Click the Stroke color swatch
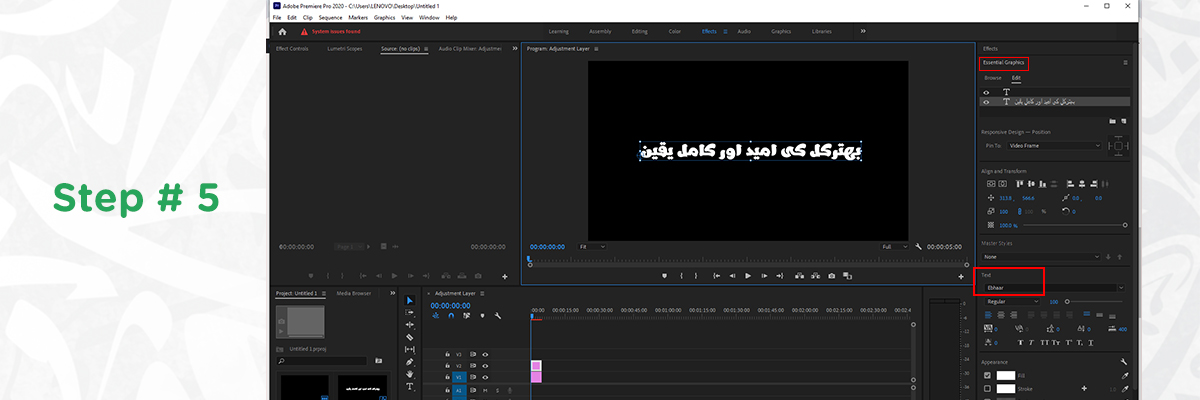 tap(1005, 388)
